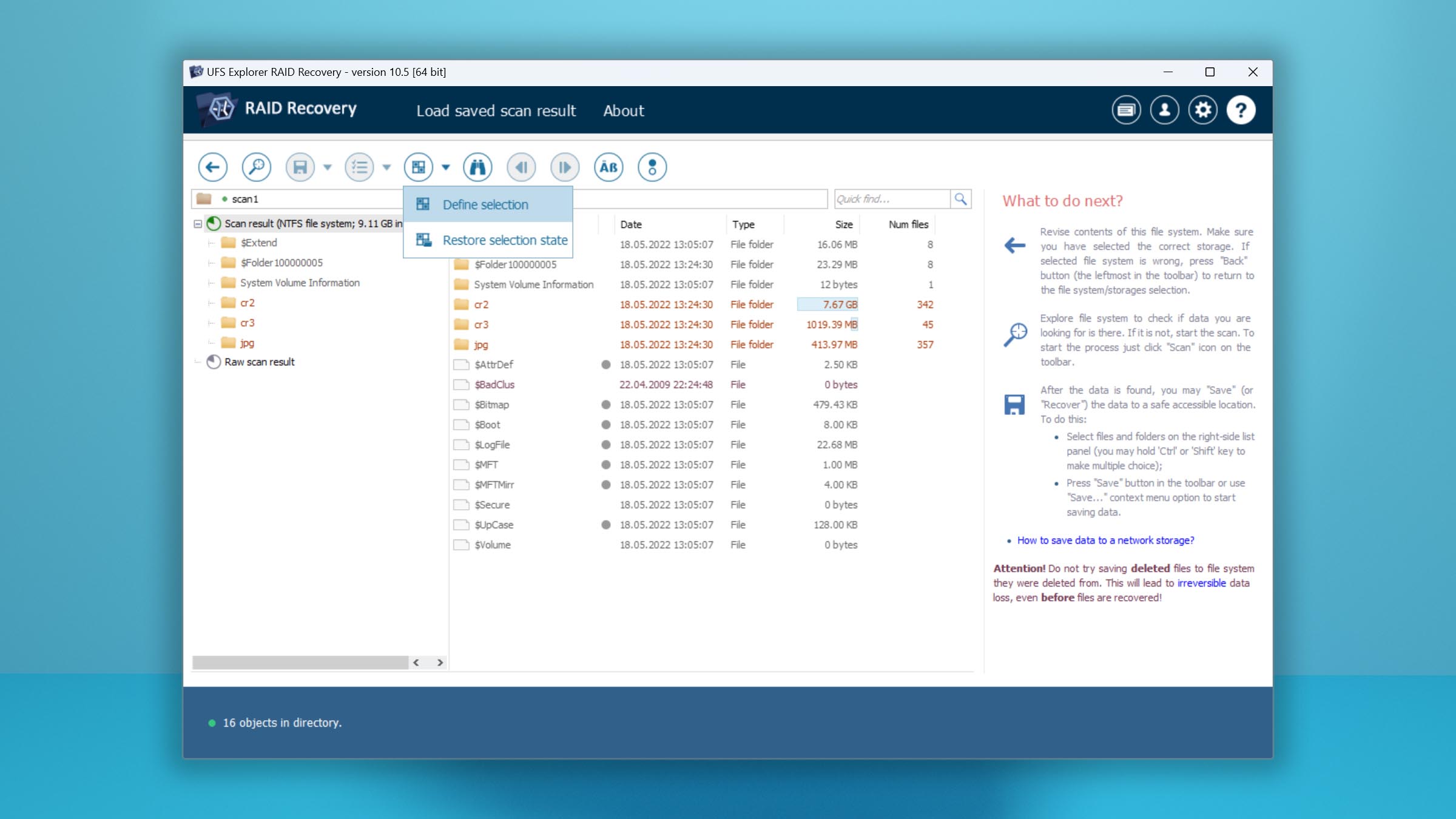Select the $MFTMirr file row
The height and width of the screenshot is (819, 1456).
[695, 485]
